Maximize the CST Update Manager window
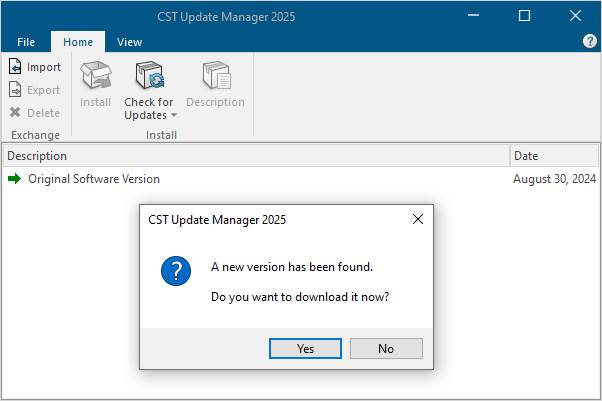The height and width of the screenshot is (401, 602). (x=524, y=16)
